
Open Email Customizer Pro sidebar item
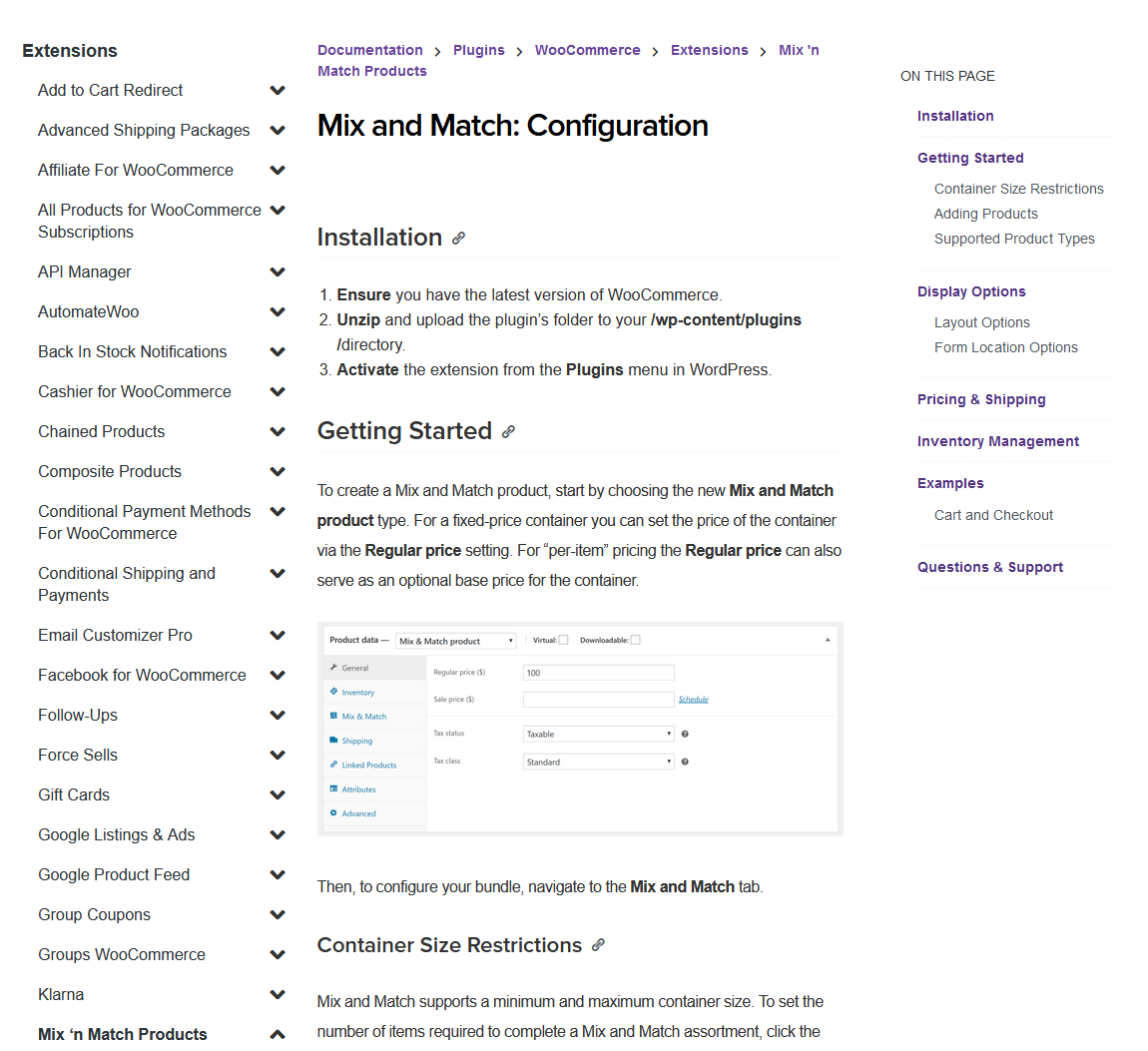click(x=115, y=635)
